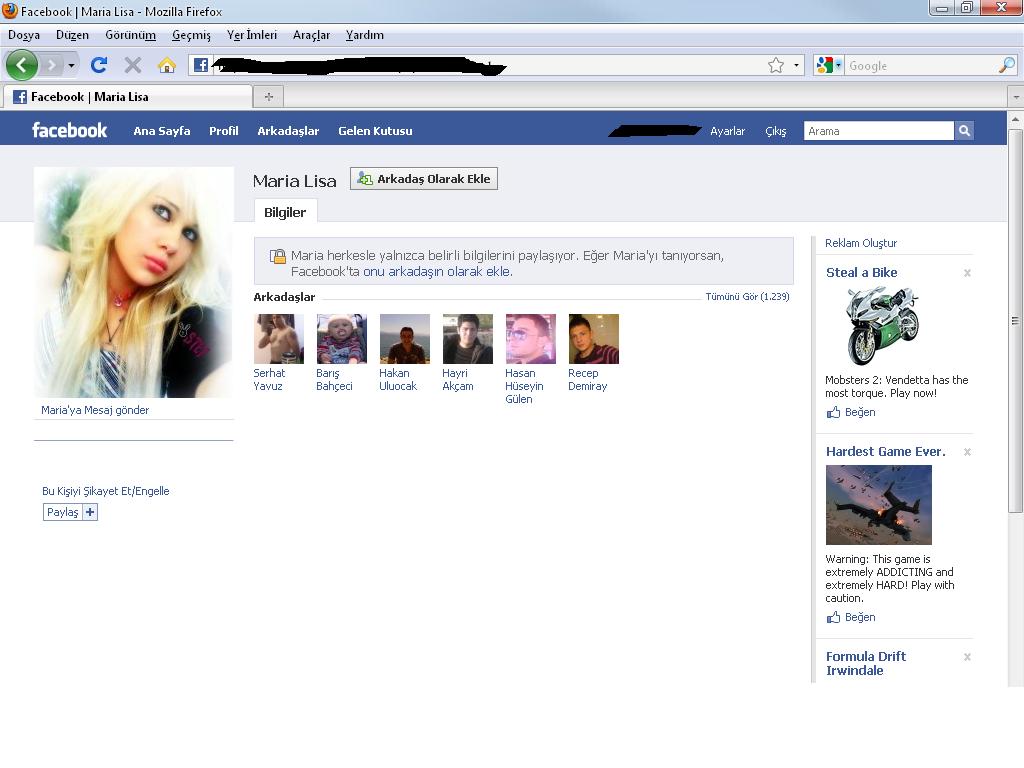Open the Görünüm menu
Screen dimensions: 1024x768
(x=130, y=35)
